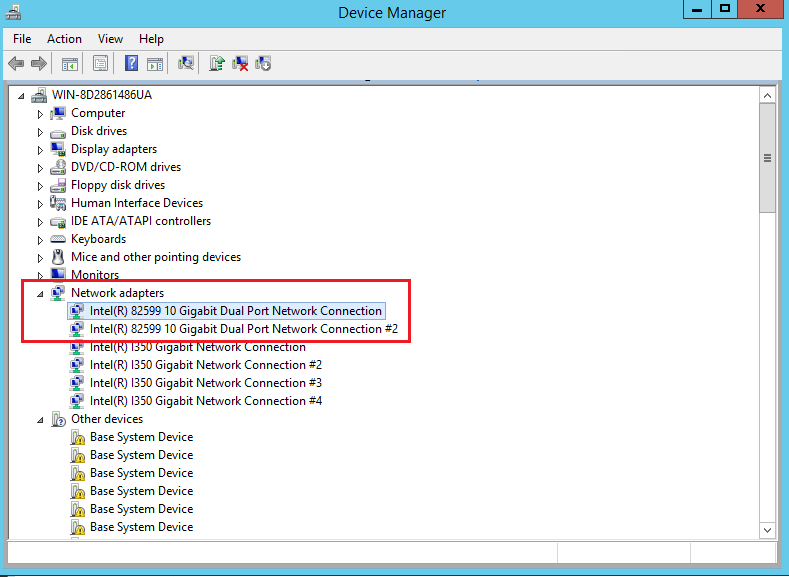Collapse the Other devices category
This screenshot has height=577, width=789.
click(x=40, y=420)
